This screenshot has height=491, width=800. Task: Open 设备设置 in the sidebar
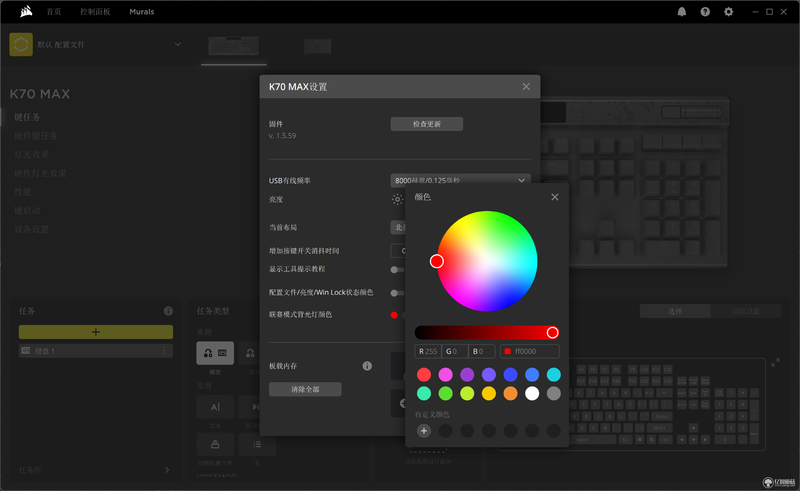point(32,230)
